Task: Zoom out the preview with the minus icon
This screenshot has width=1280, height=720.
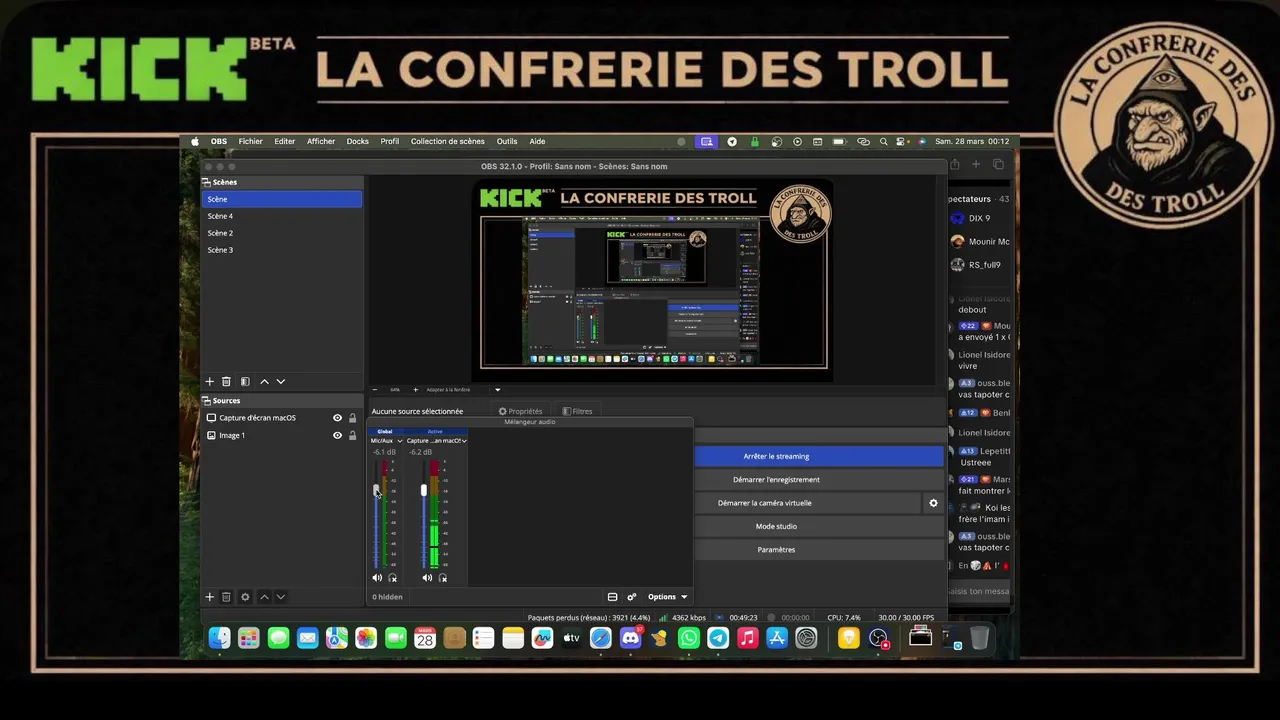Action: coord(375,390)
